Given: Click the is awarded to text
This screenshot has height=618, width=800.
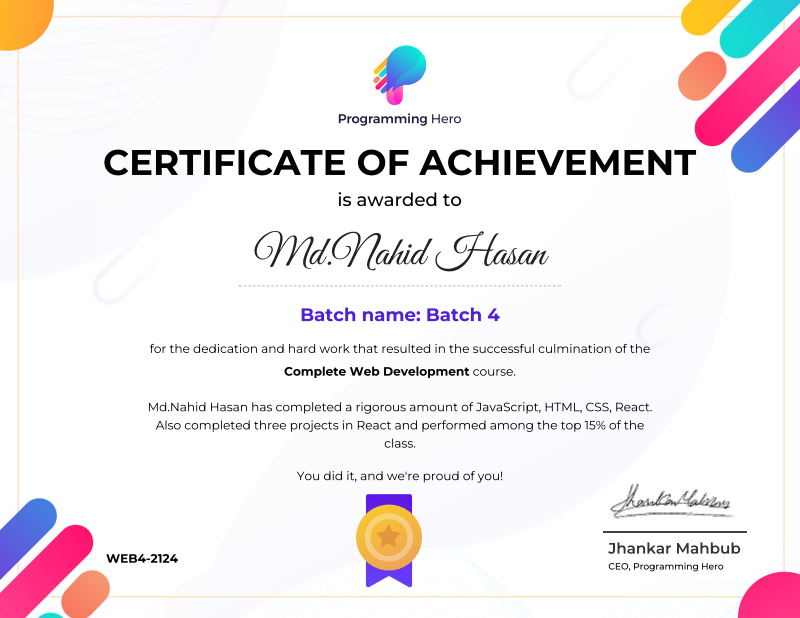Looking at the screenshot, I should [x=399, y=199].
